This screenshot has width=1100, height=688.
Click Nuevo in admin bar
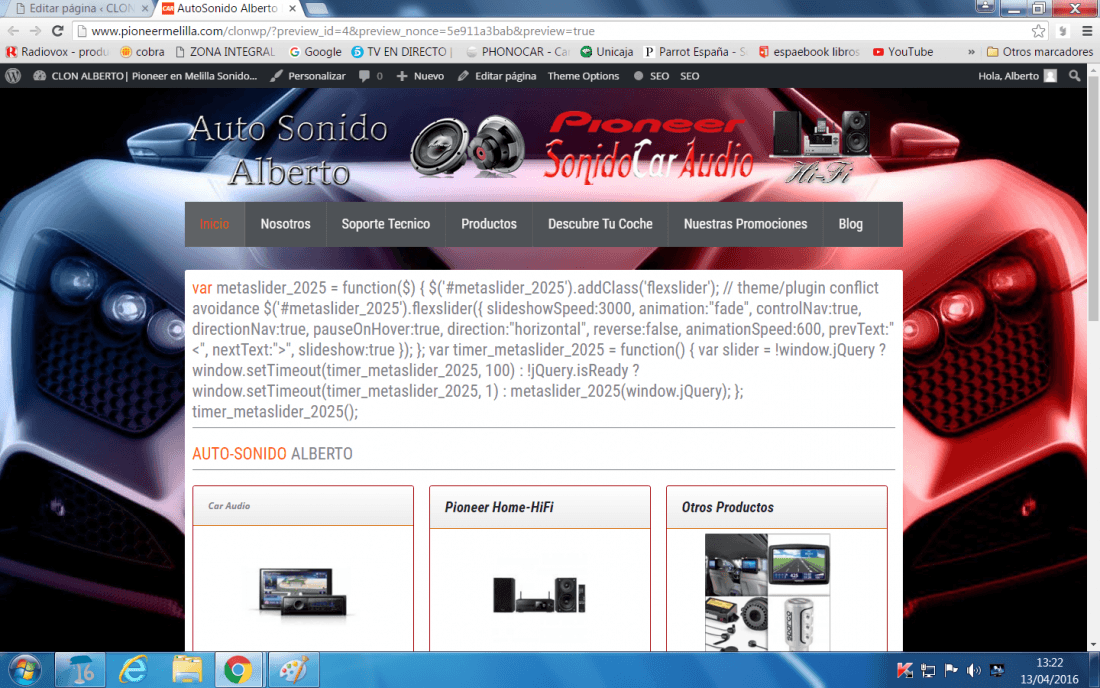coord(420,76)
